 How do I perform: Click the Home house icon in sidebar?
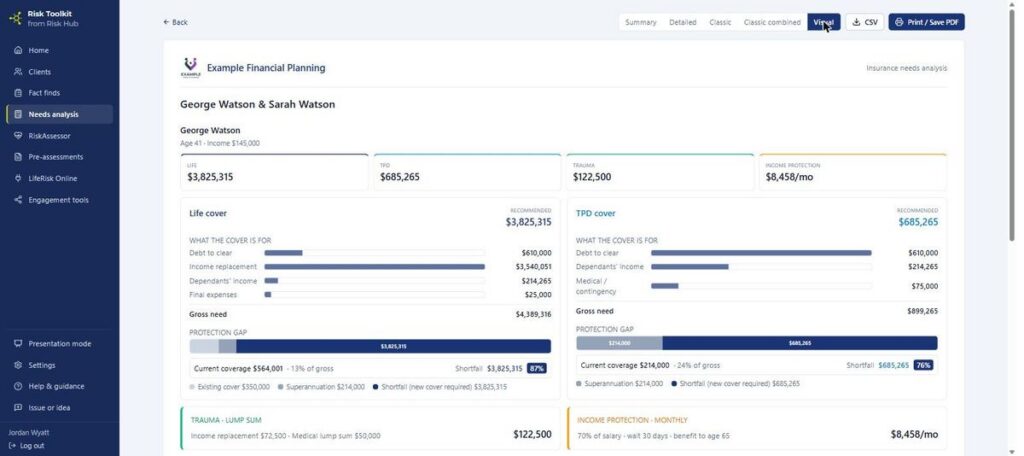tap(18, 50)
